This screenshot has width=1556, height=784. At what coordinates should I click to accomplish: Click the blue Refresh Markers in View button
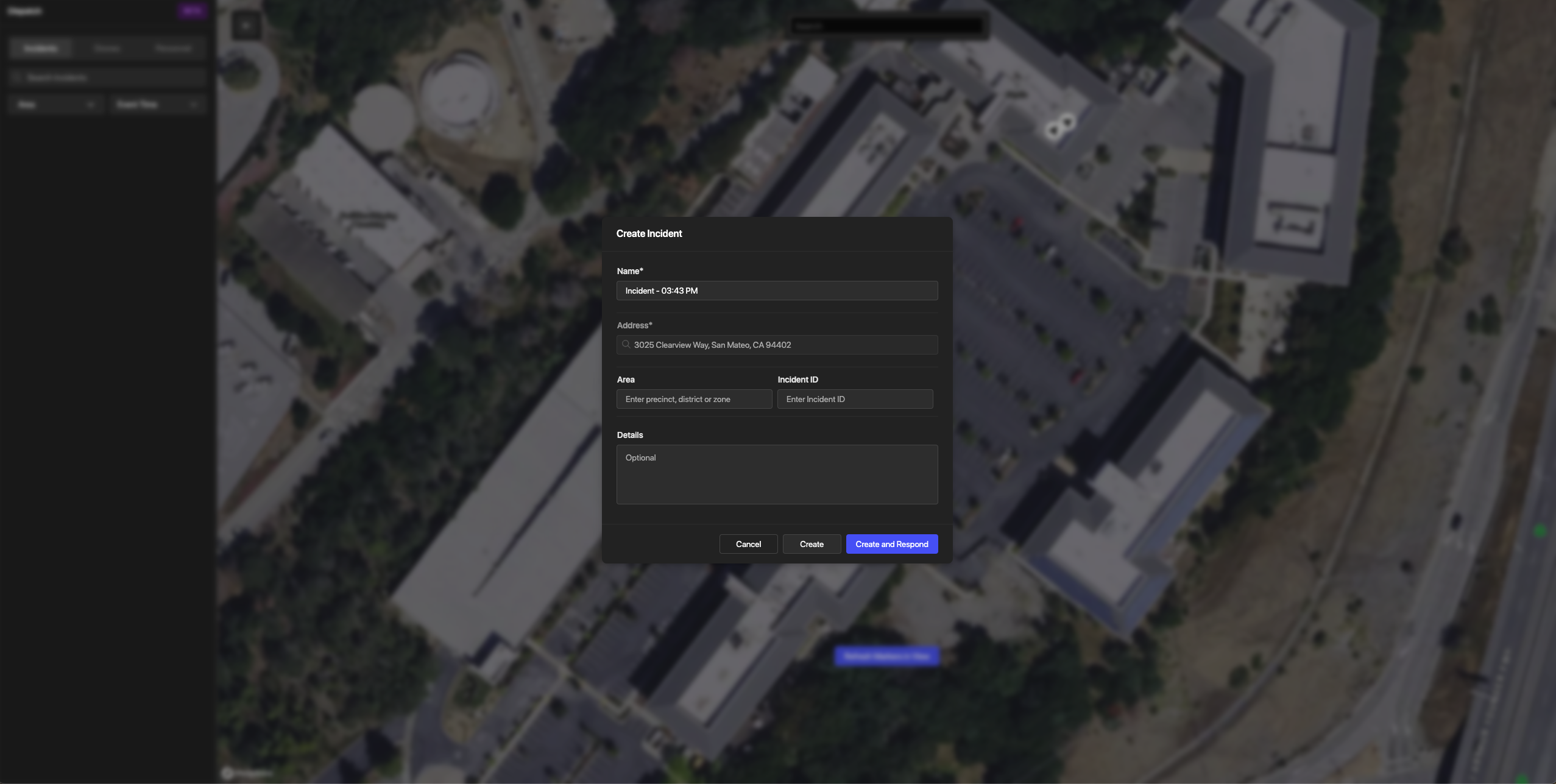pos(886,656)
